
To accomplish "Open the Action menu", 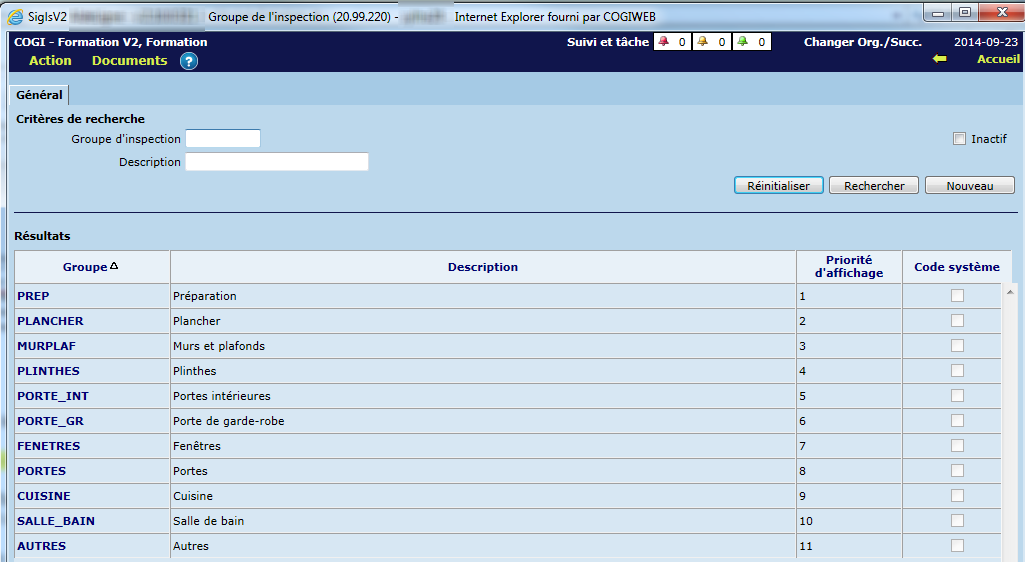I will pyautogui.click(x=50, y=61).
